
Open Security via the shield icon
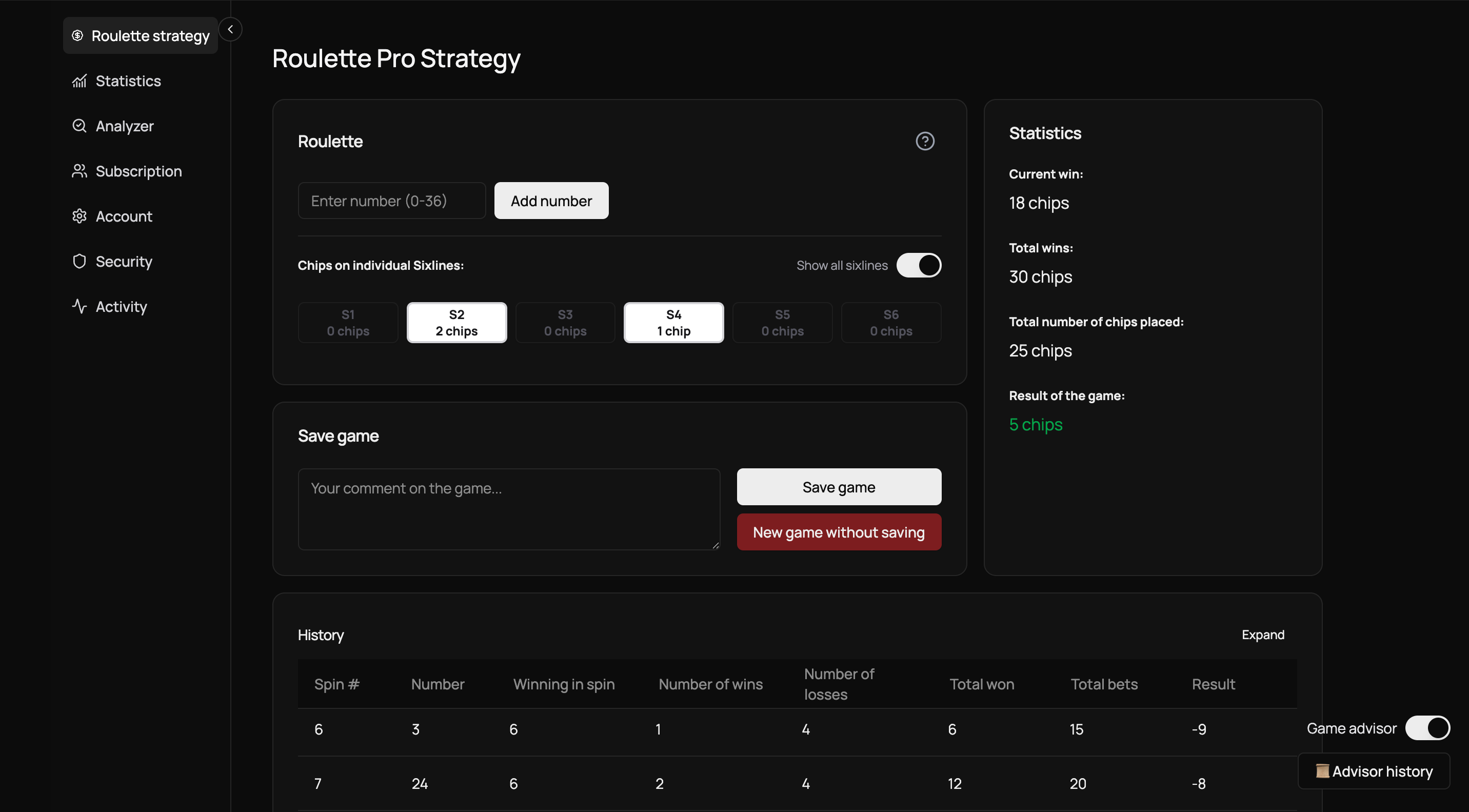click(80, 261)
